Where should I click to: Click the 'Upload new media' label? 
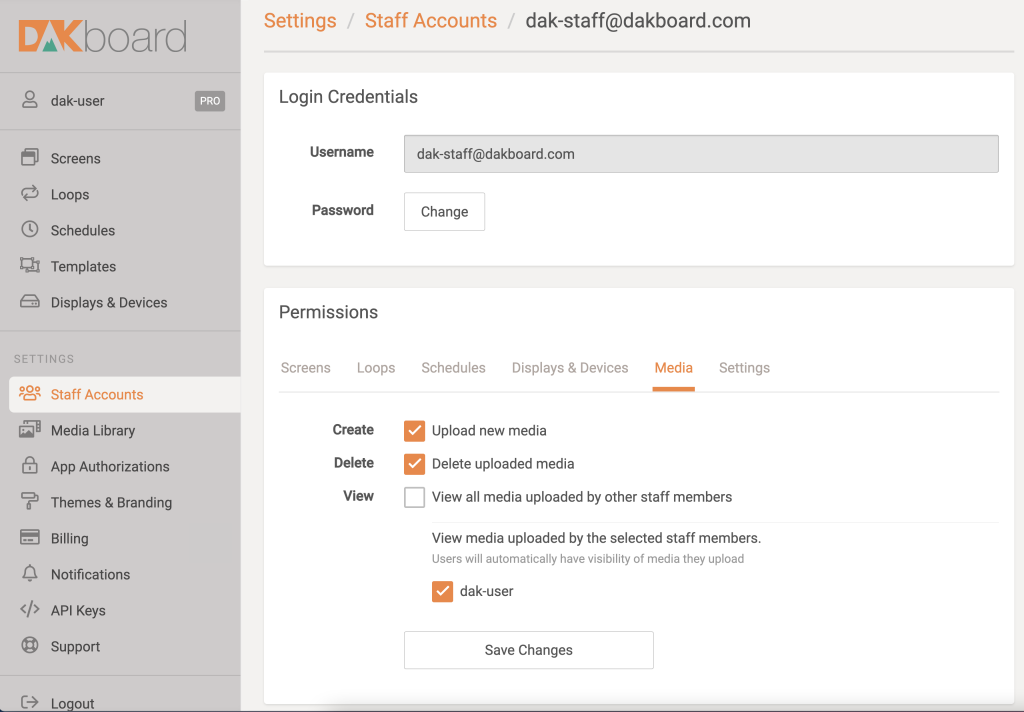(489, 430)
